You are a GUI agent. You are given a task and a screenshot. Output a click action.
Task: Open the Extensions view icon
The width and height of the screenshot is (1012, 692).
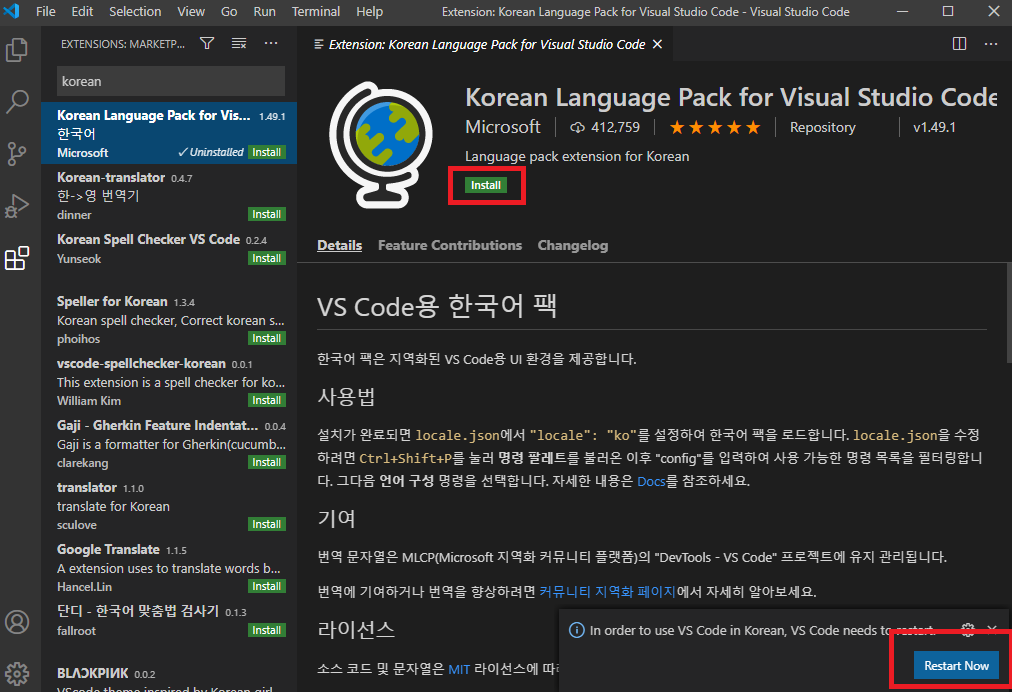point(17,258)
